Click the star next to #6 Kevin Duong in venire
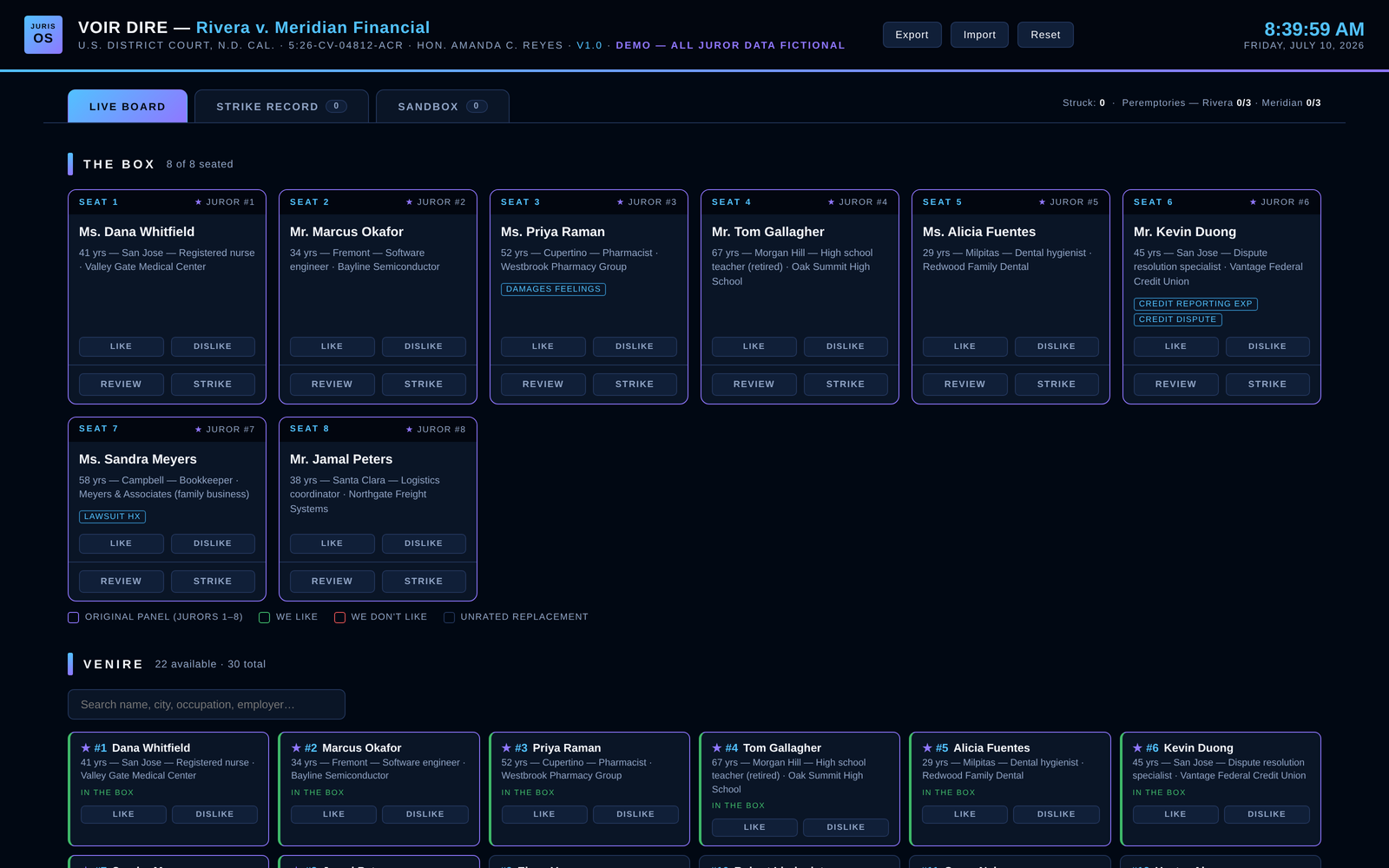 pos(1137,747)
